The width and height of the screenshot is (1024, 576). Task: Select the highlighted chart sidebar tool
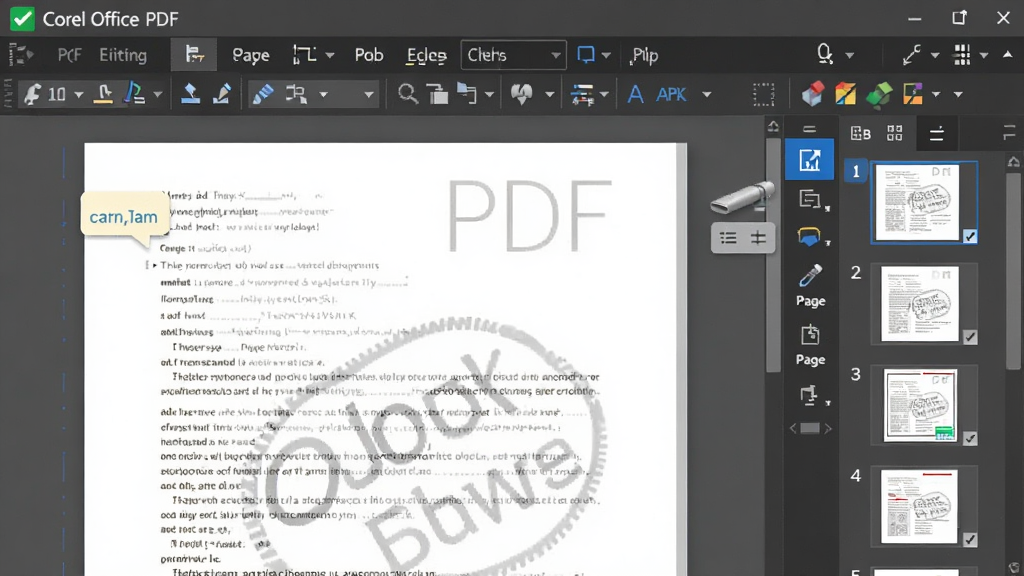[x=810, y=159]
